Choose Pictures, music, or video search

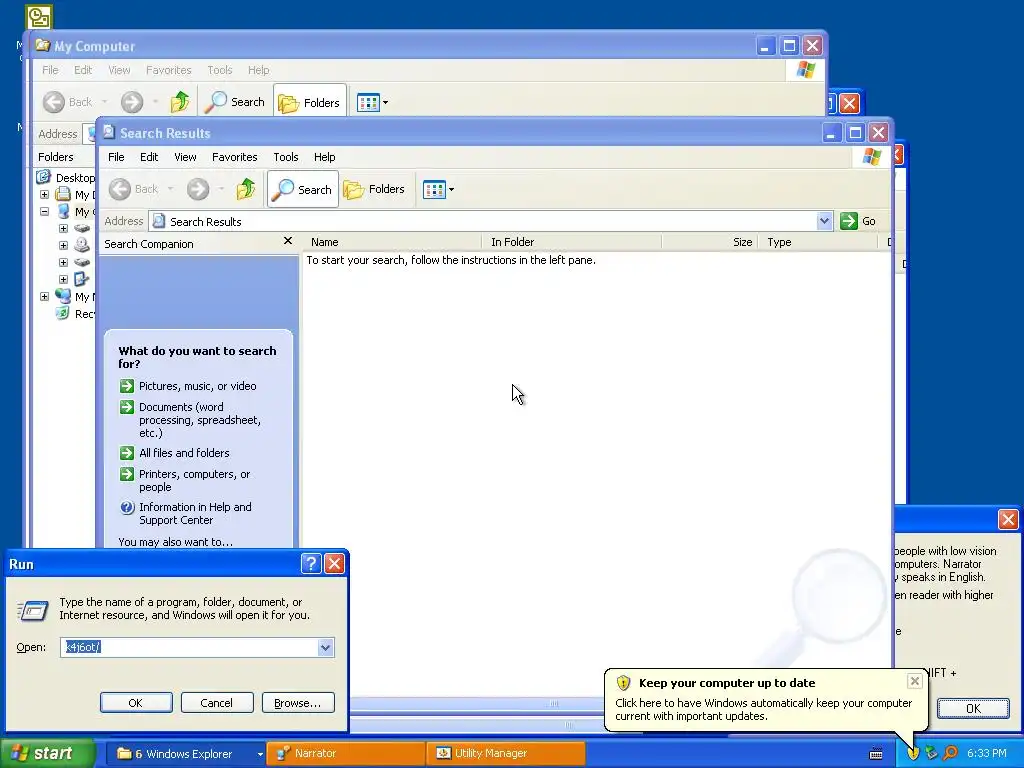click(197, 386)
